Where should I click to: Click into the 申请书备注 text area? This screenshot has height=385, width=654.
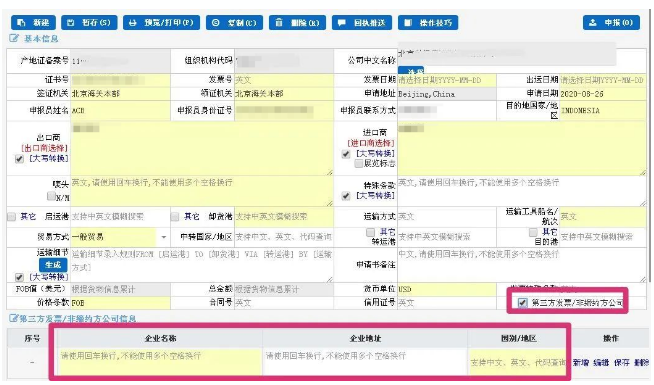tap(522, 265)
